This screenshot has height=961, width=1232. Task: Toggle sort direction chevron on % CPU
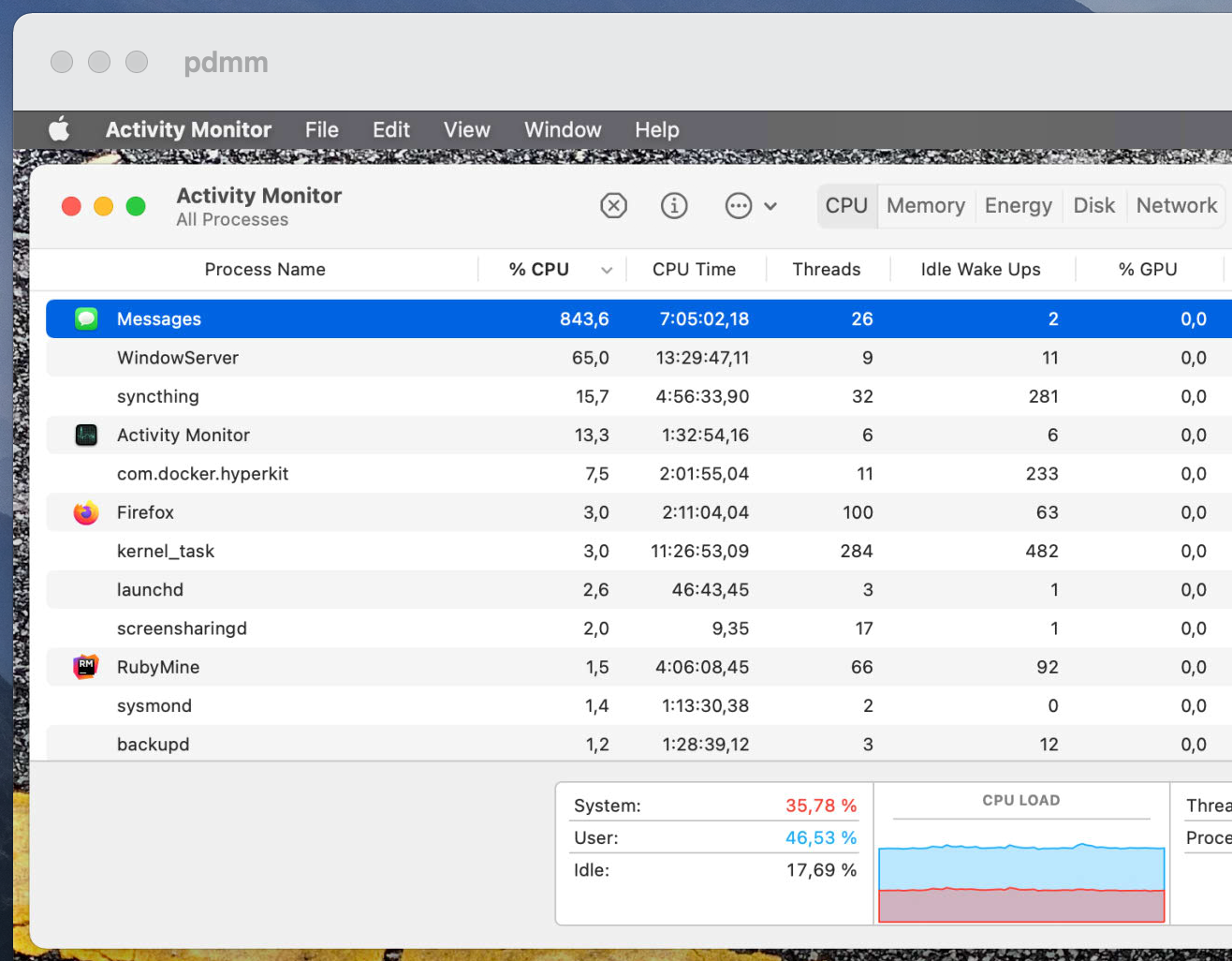[x=607, y=270]
